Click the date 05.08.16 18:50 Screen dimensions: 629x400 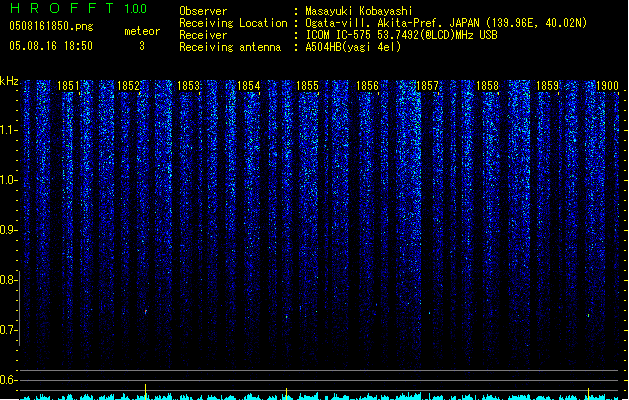click(51, 46)
